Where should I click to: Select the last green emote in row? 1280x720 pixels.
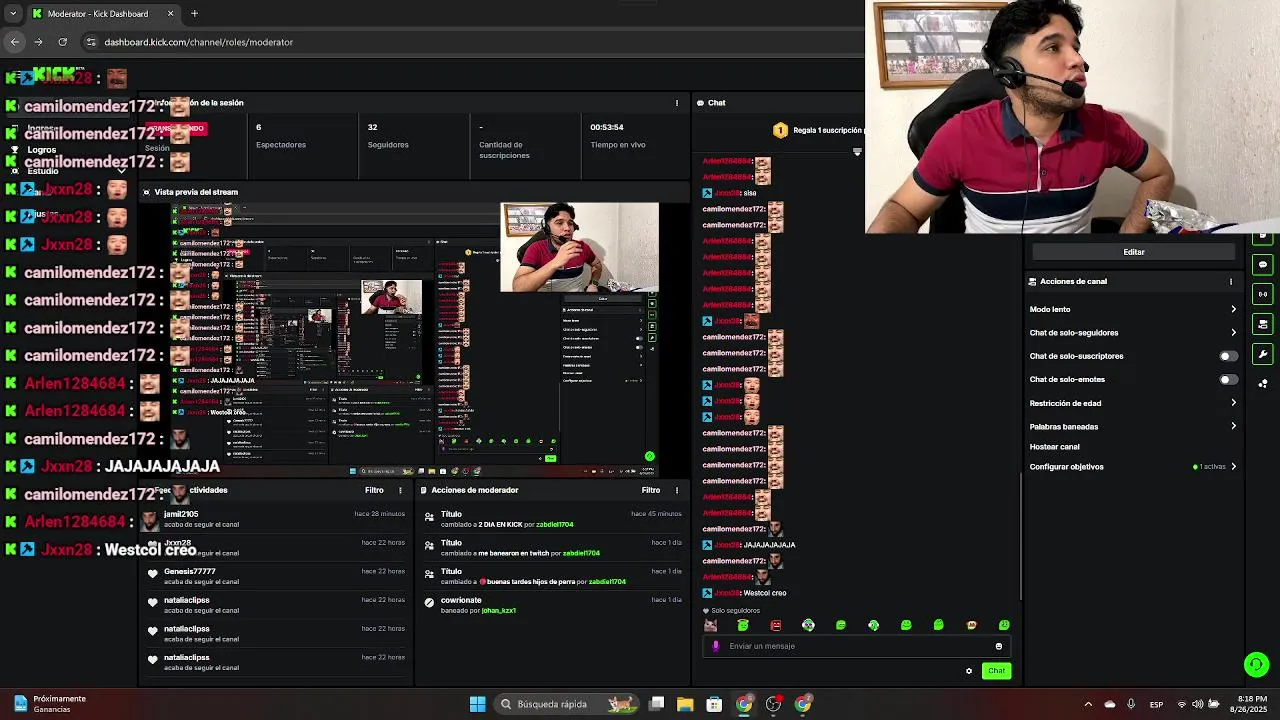coord(1004,625)
